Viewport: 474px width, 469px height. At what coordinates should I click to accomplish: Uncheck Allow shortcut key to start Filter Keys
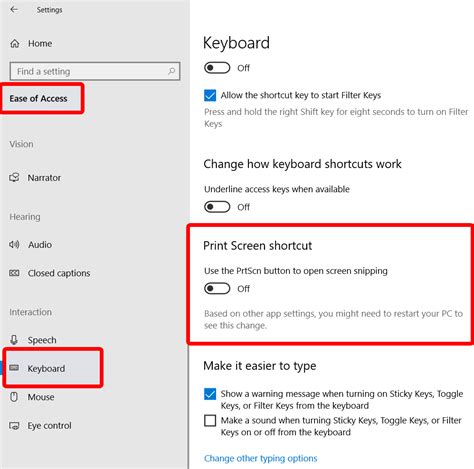click(210, 95)
